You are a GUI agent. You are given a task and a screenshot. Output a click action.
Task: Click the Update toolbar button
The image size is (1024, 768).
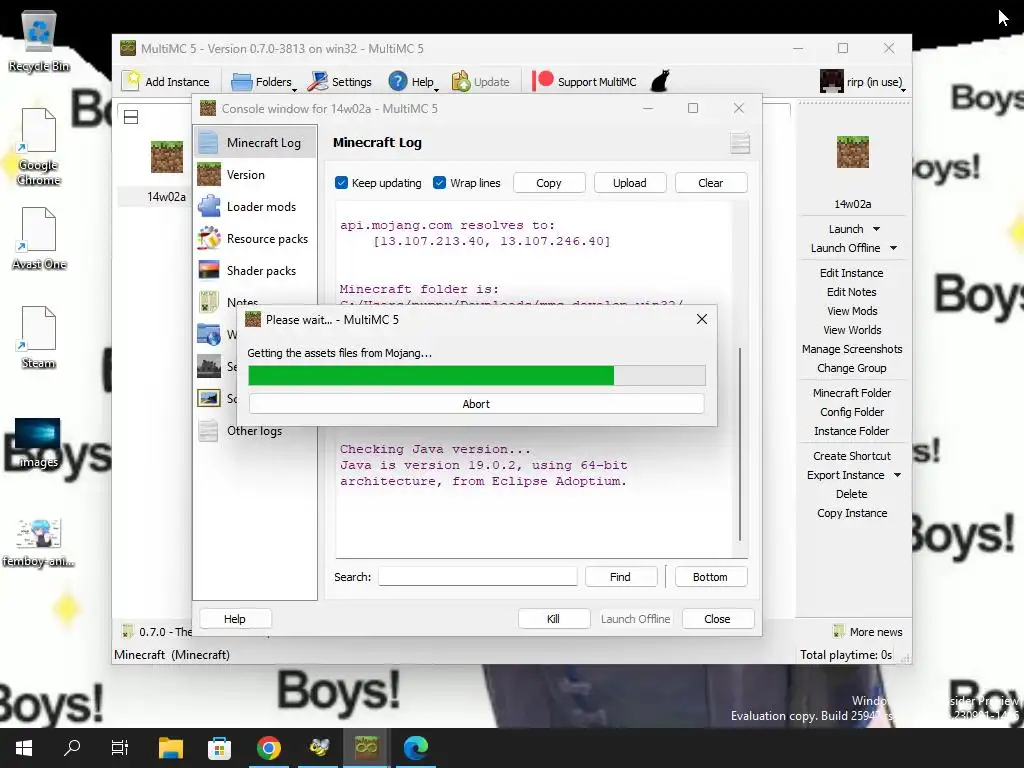(x=481, y=82)
